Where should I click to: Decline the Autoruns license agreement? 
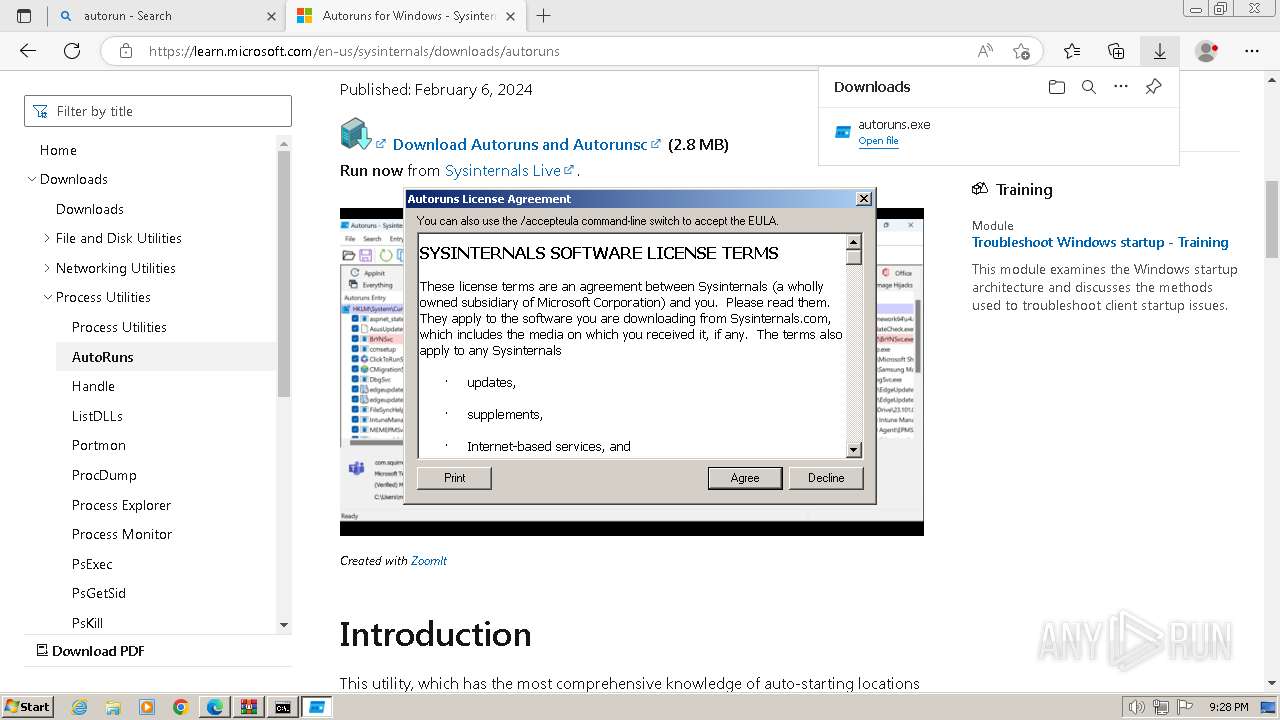pos(826,478)
